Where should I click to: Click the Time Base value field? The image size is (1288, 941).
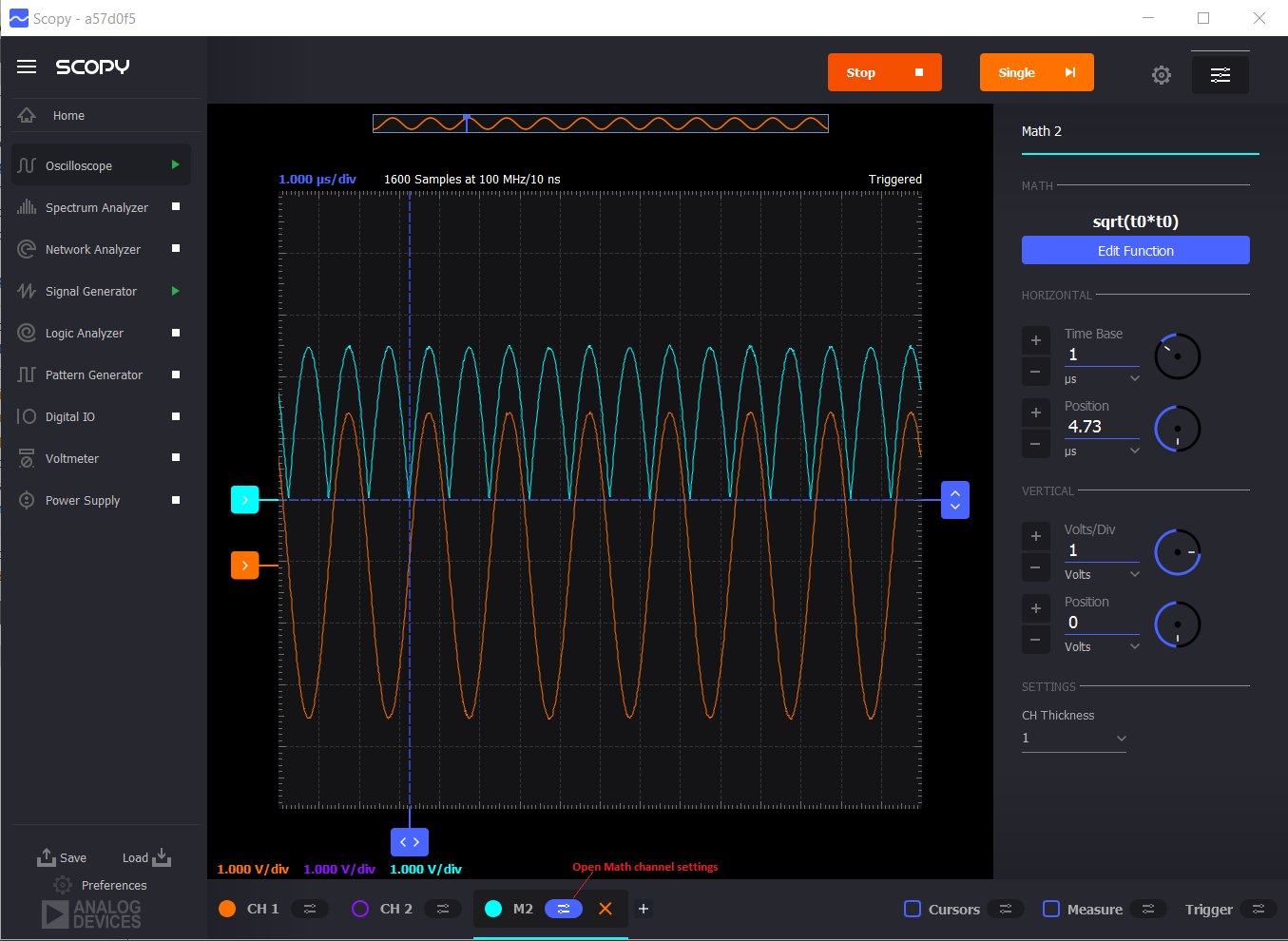pyautogui.click(x=1102, y=355)
